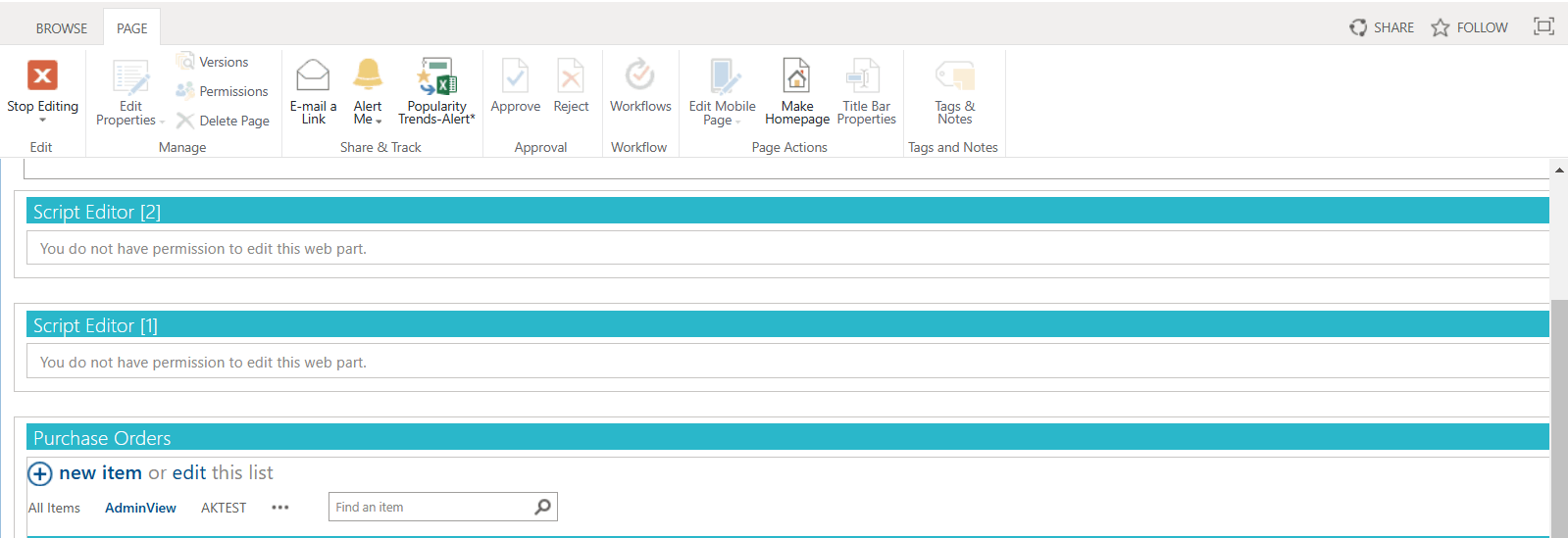Open page Versions history

(213, 62)
